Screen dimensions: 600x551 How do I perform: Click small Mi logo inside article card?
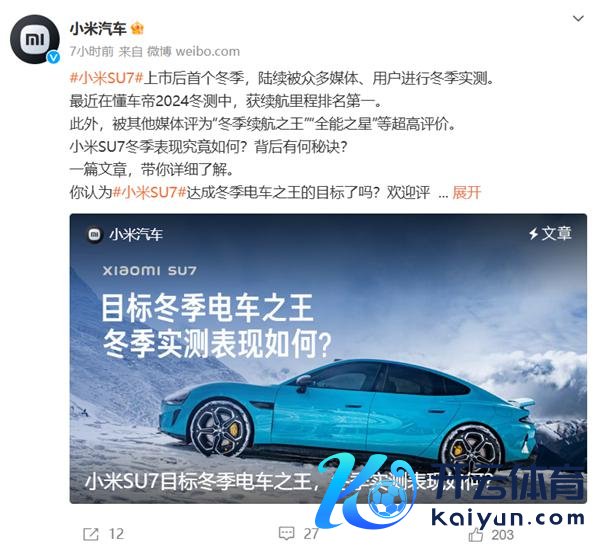coord(95,234)
